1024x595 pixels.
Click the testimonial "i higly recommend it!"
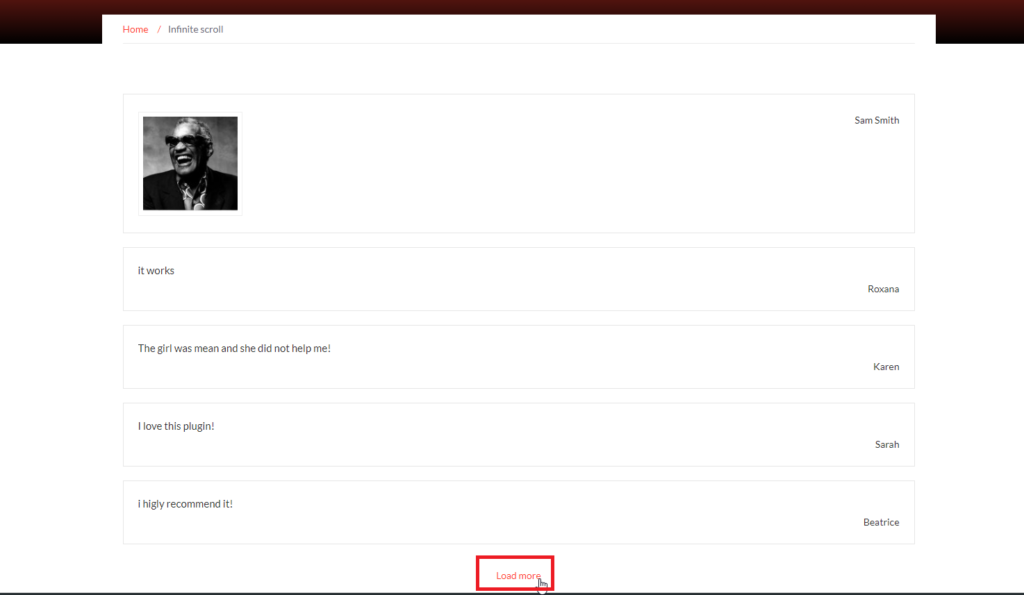point(185,504)
